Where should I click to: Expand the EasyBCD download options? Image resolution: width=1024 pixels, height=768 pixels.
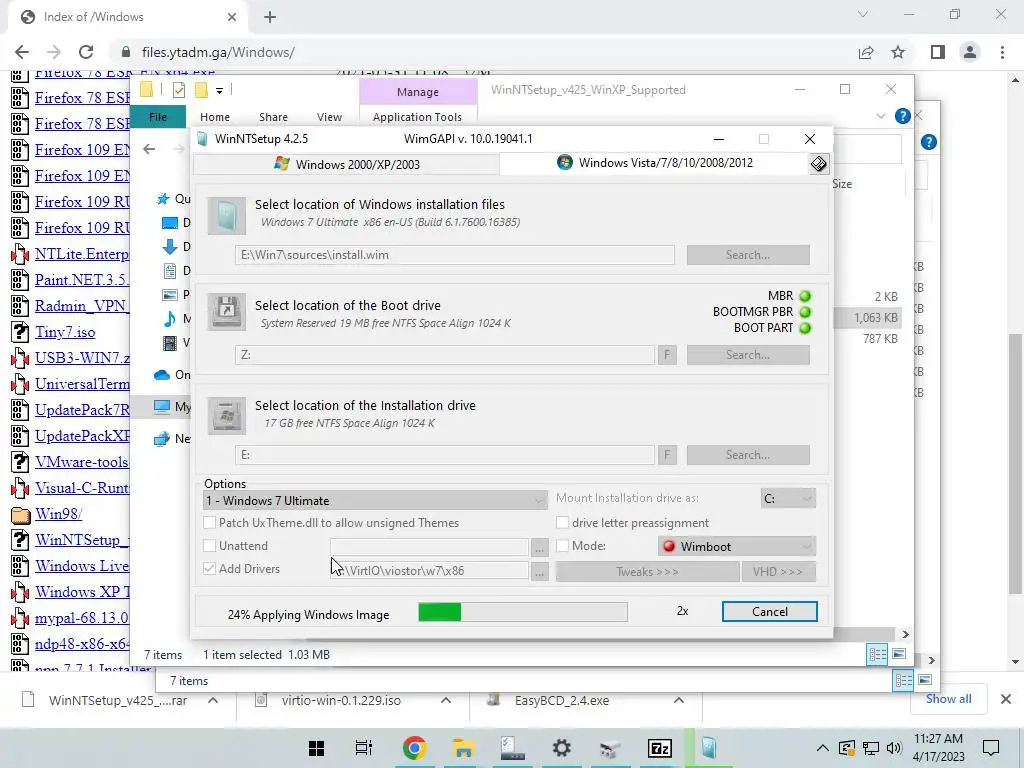[679, 700]
